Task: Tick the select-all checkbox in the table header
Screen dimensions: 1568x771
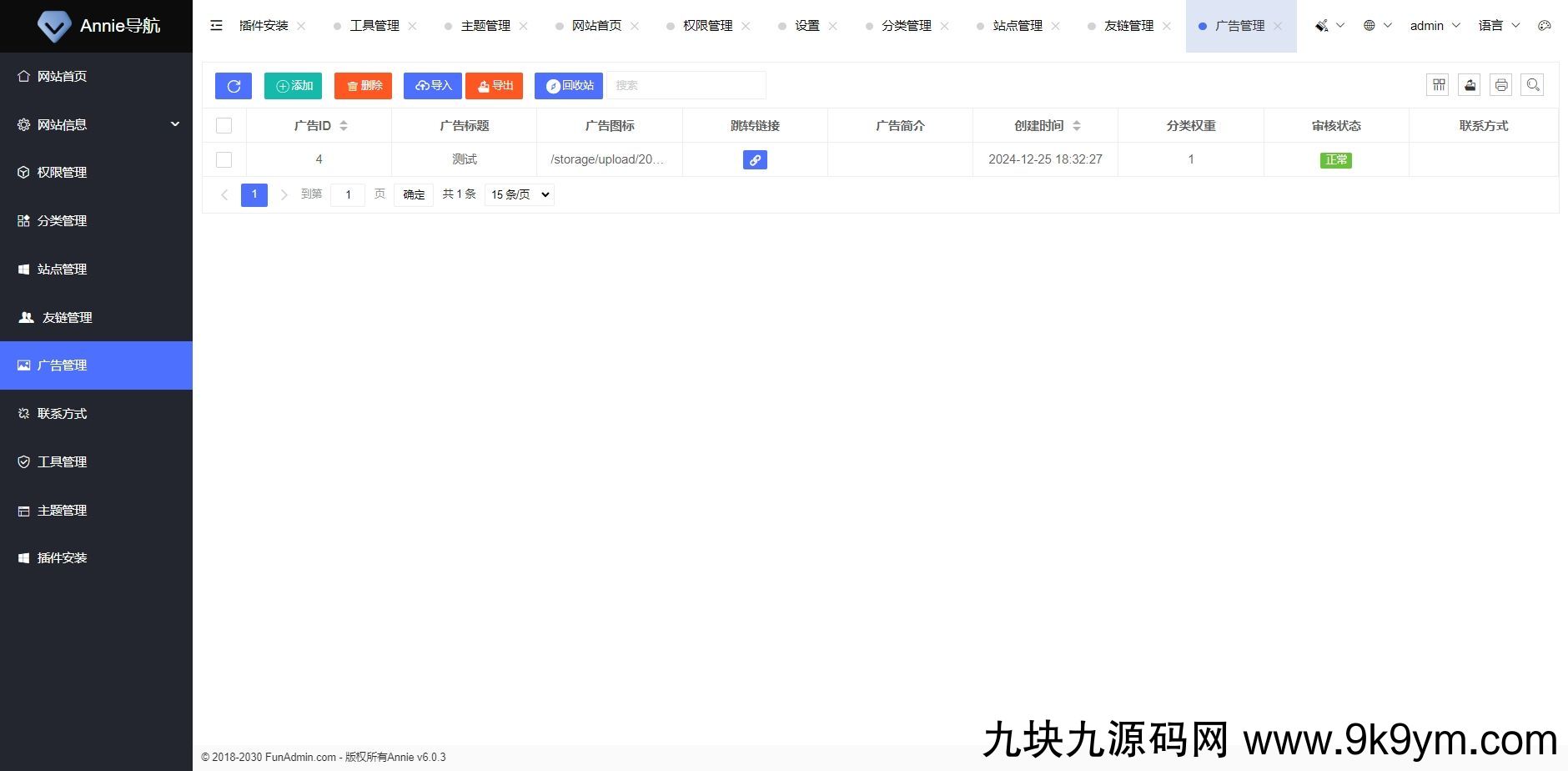Action: [224, 126]
